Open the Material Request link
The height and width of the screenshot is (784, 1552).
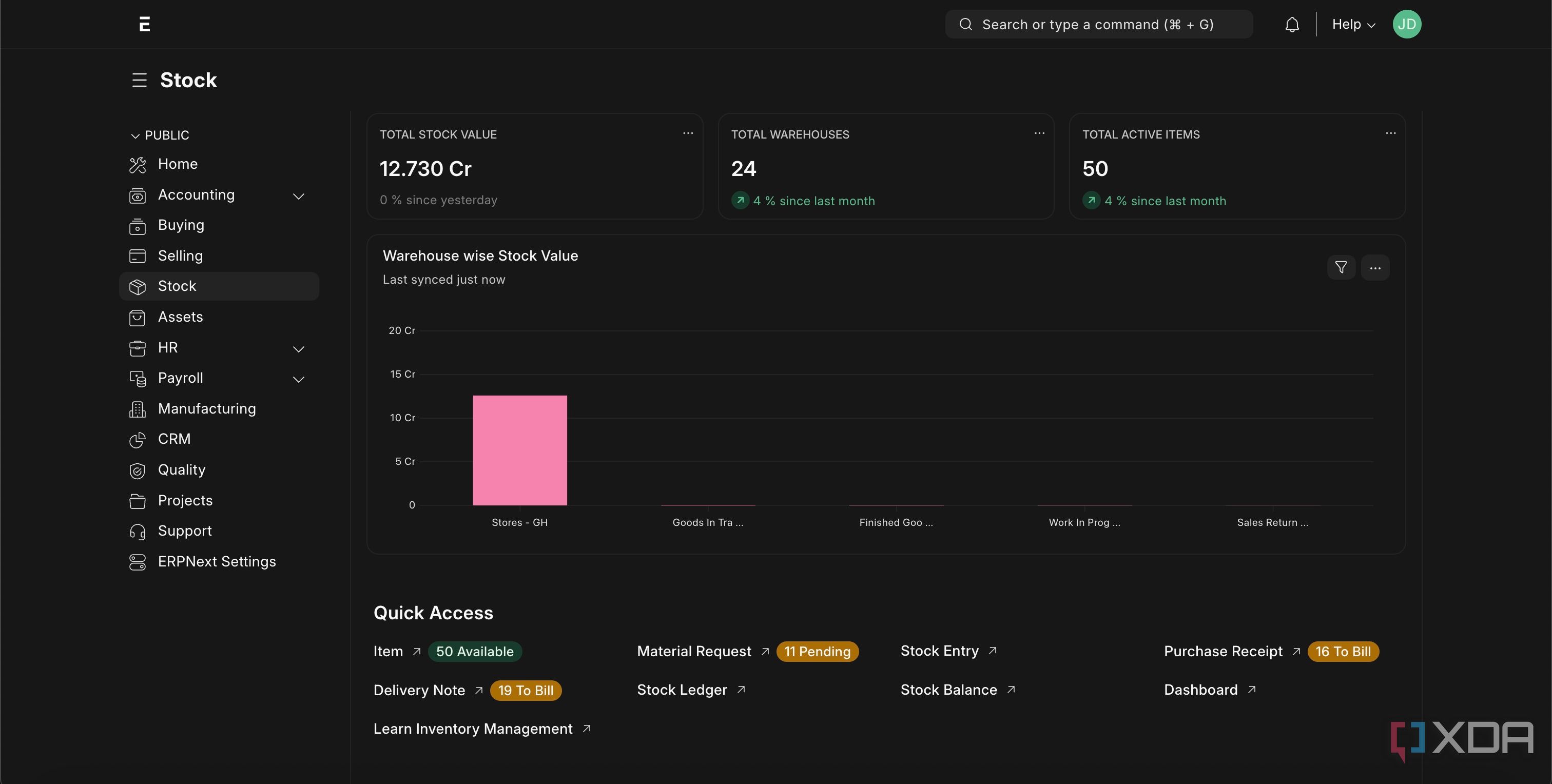pyautogui.click(x=694, y=652)
